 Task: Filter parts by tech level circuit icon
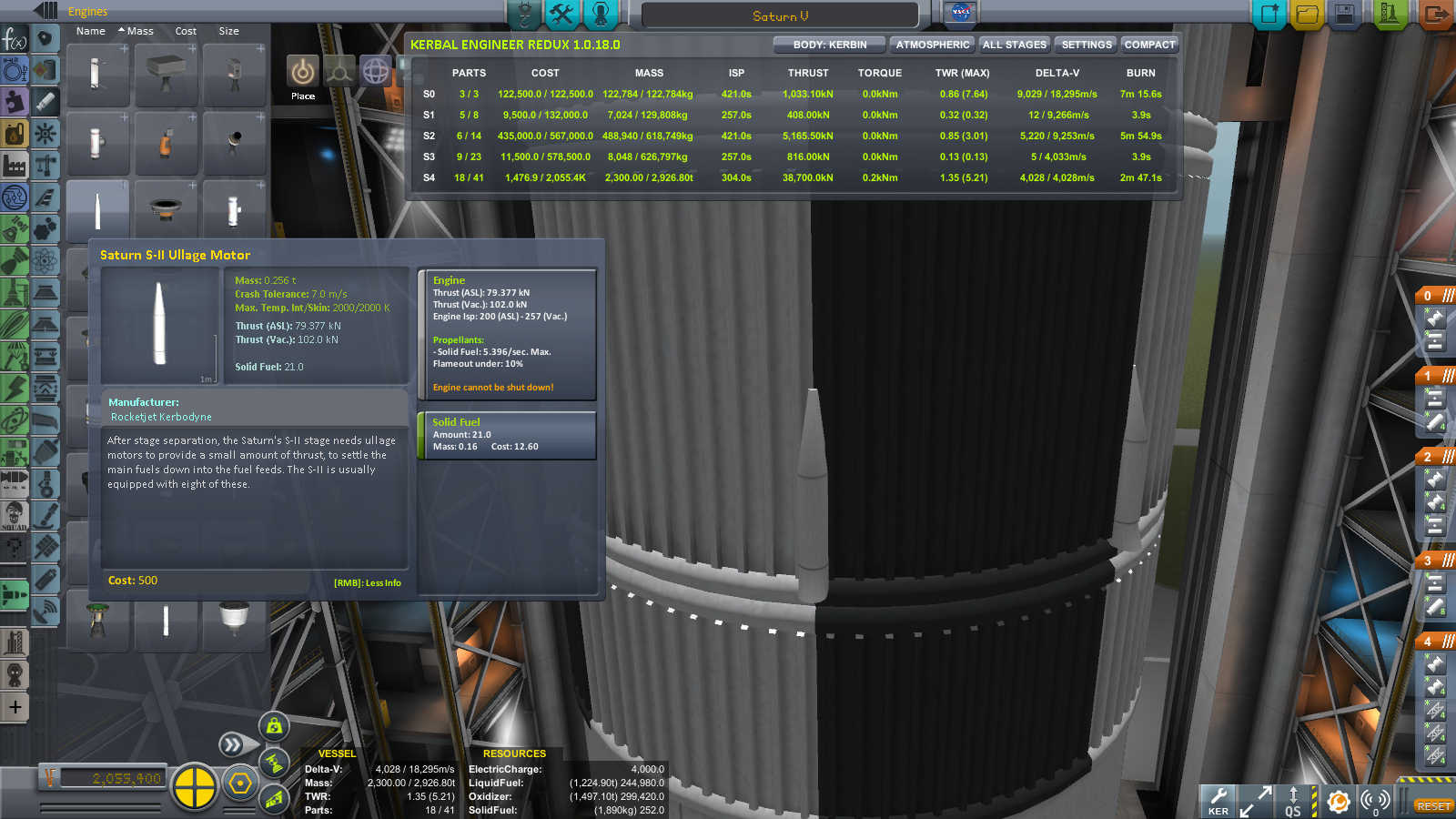pos(15,197)
